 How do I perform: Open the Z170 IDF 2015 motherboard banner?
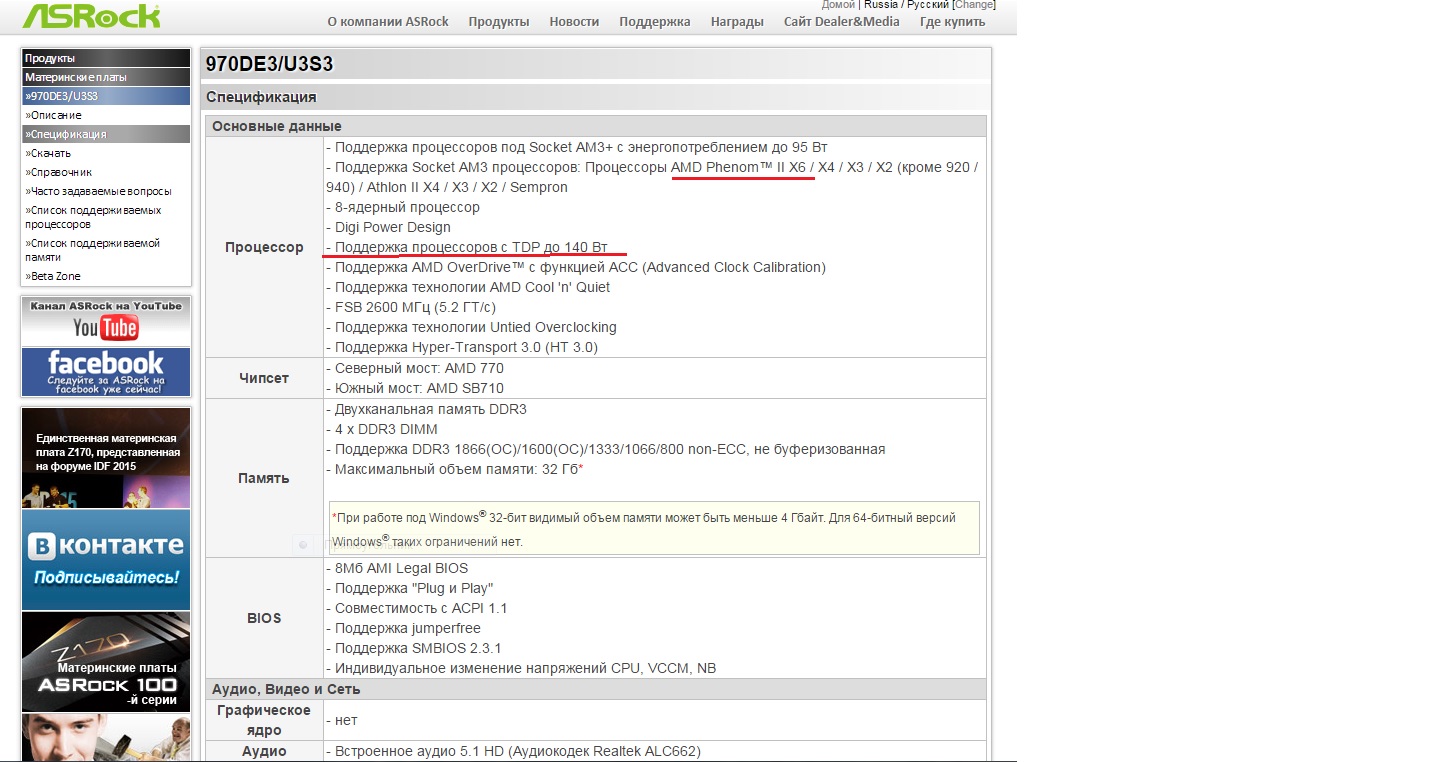pyautogui.click(x=106, y=458)
